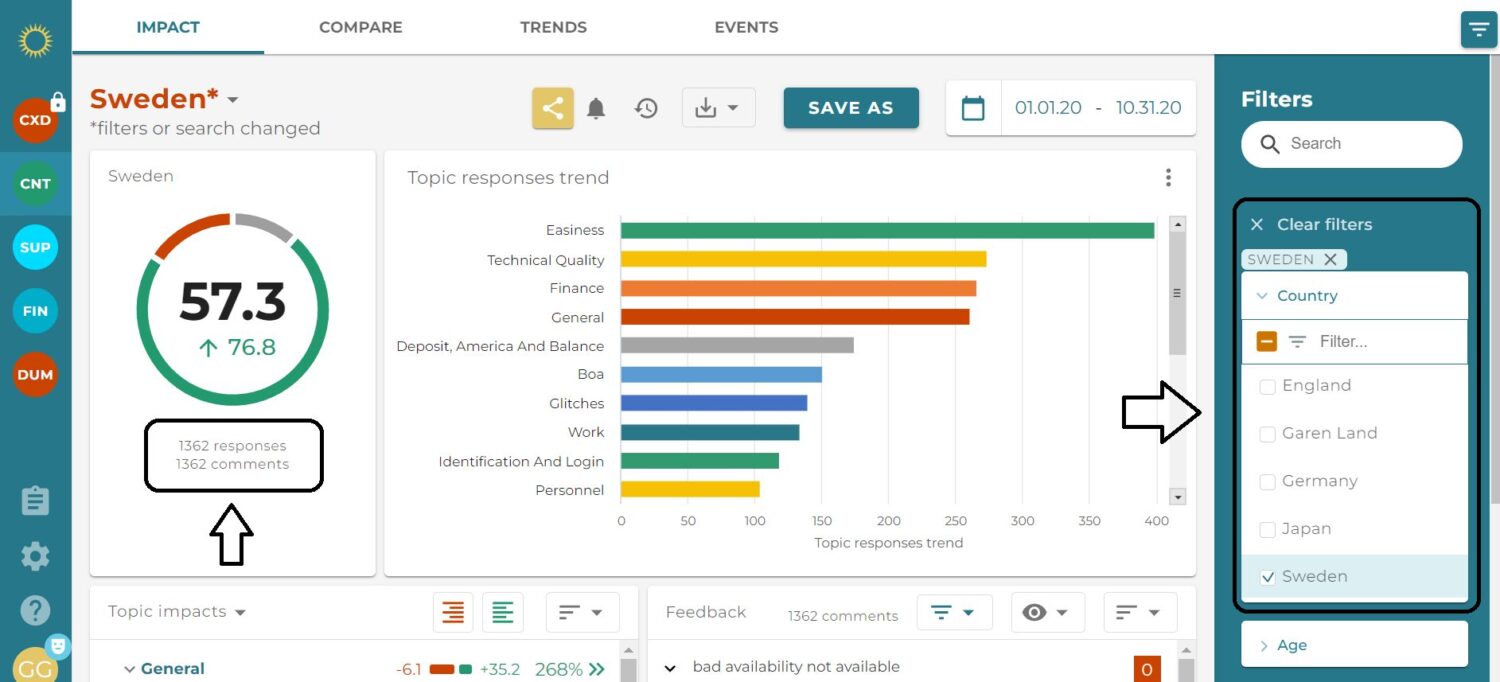1500x682 pixels.
Task: Switch to the EVENTS tab
Action: (x=746, y=27)
